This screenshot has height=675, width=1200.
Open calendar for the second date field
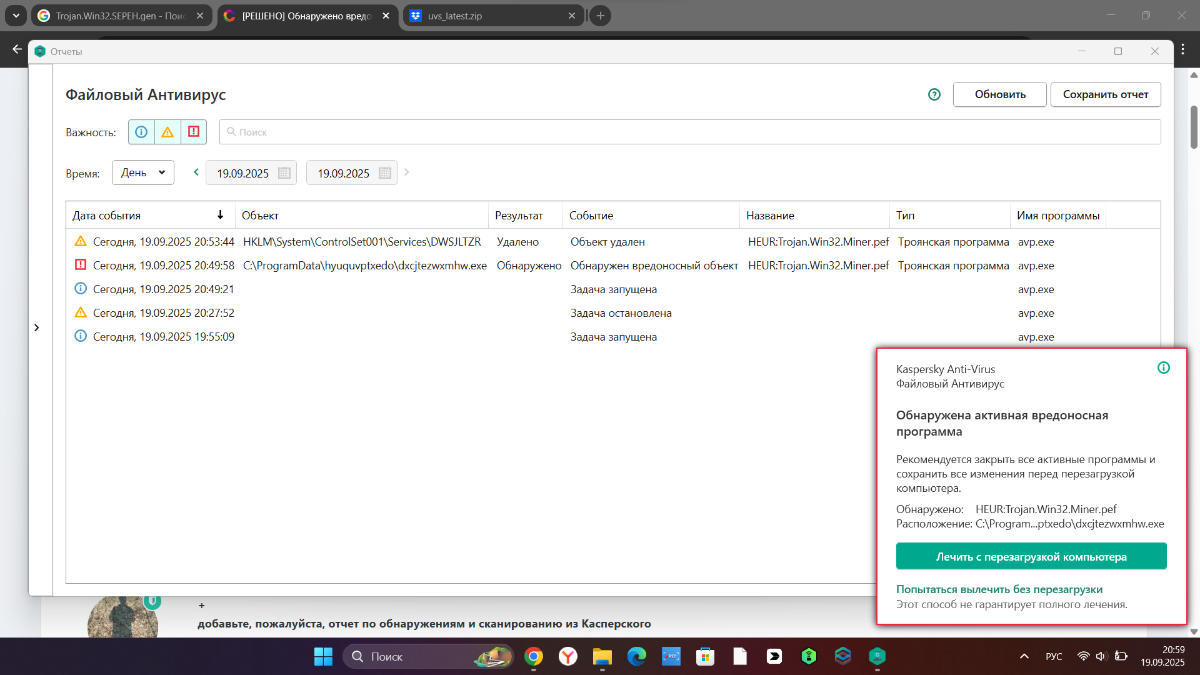[x=385, y=173]
